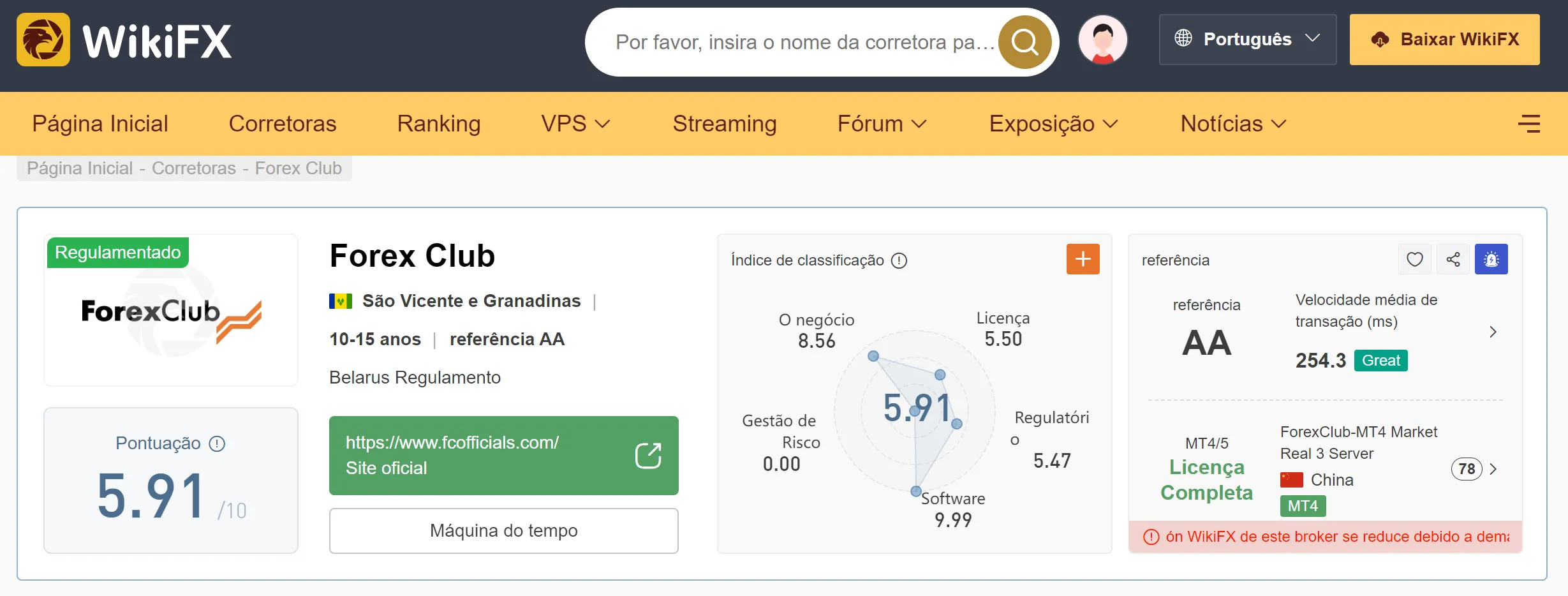Viewport: 1568px width, 596px height.
Task: Click the Software 9.99 score
Action: [x=953, y=510]
